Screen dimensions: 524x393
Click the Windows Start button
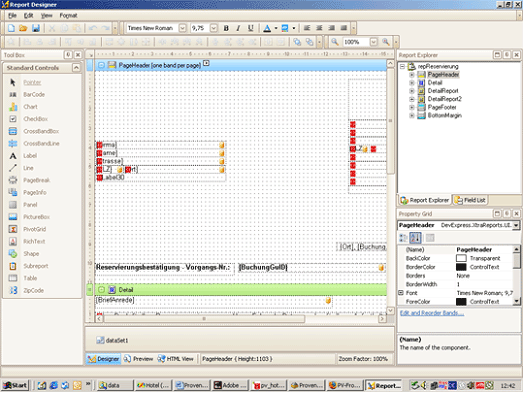(15, 385)
